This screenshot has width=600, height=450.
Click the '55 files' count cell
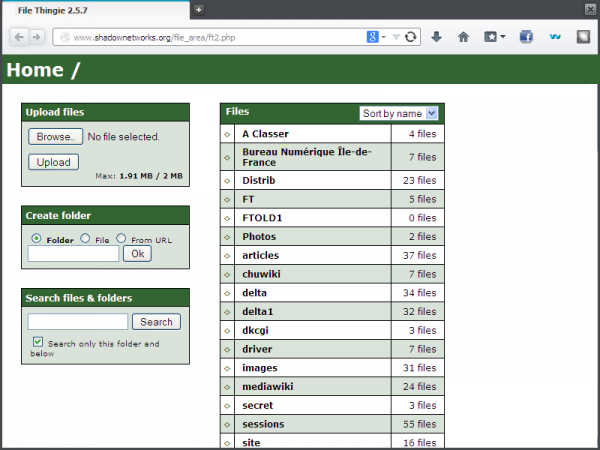418,424
